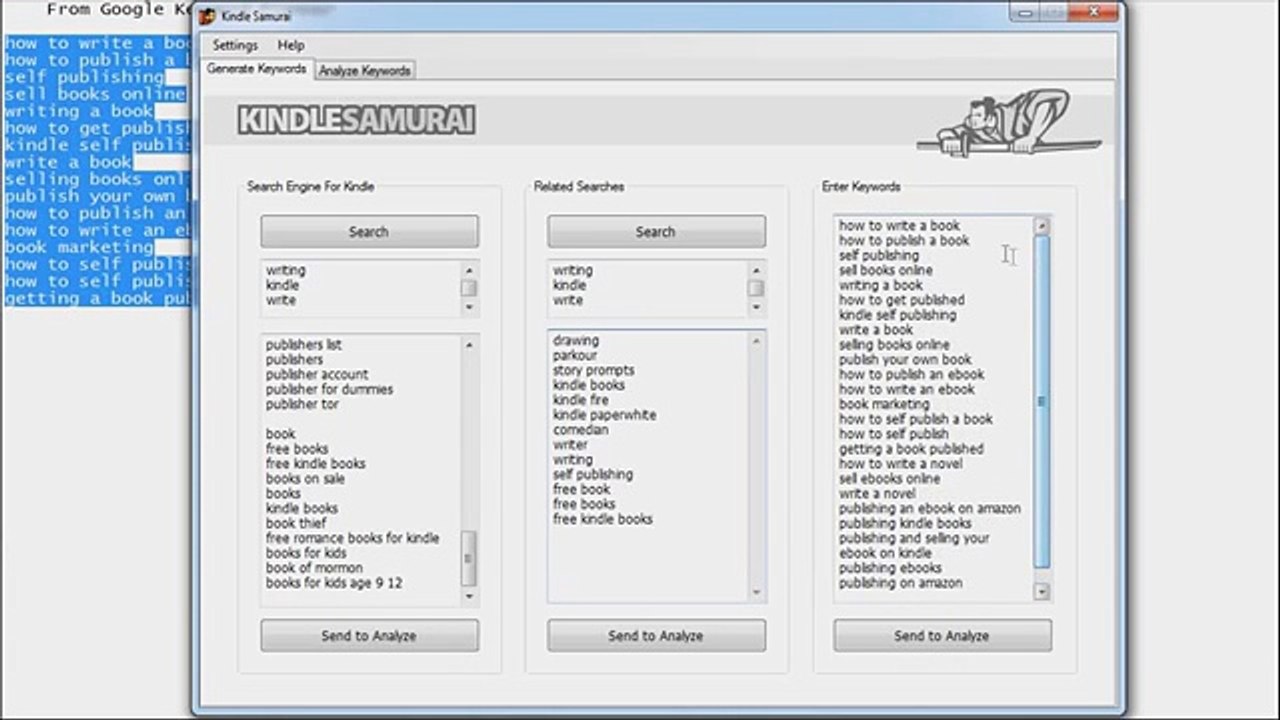1280x720 pixels.
Task: Click 'kindle' in Related Searches seed box
Action: pos(570,285)
